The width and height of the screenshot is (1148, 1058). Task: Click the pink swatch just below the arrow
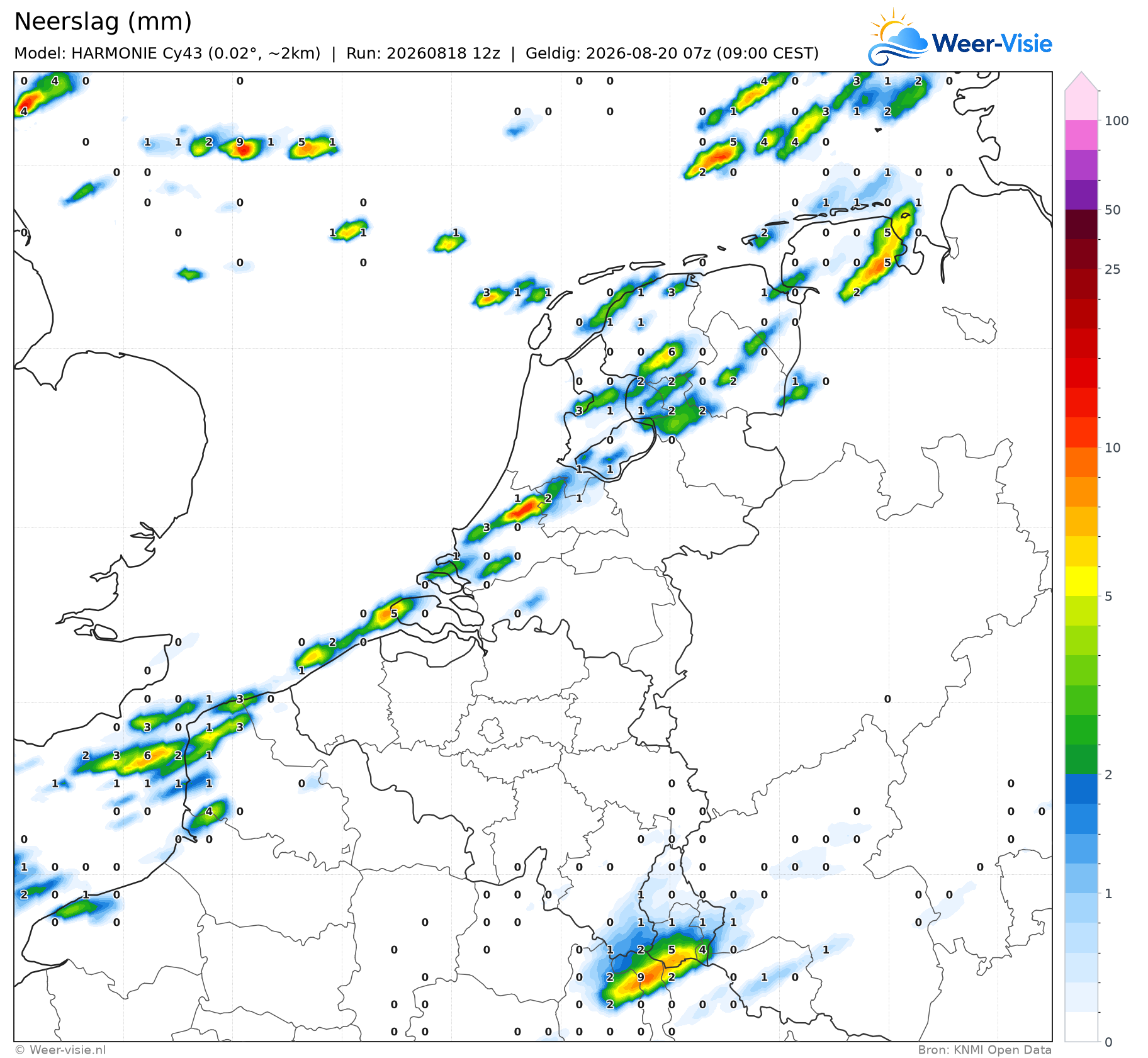coord(1081,106)
